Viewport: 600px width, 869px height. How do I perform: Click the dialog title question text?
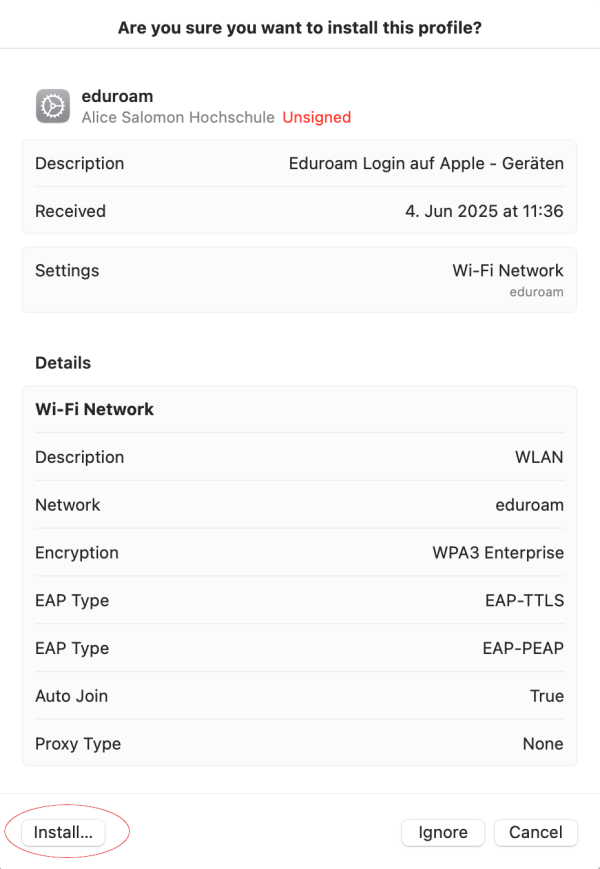300,27
